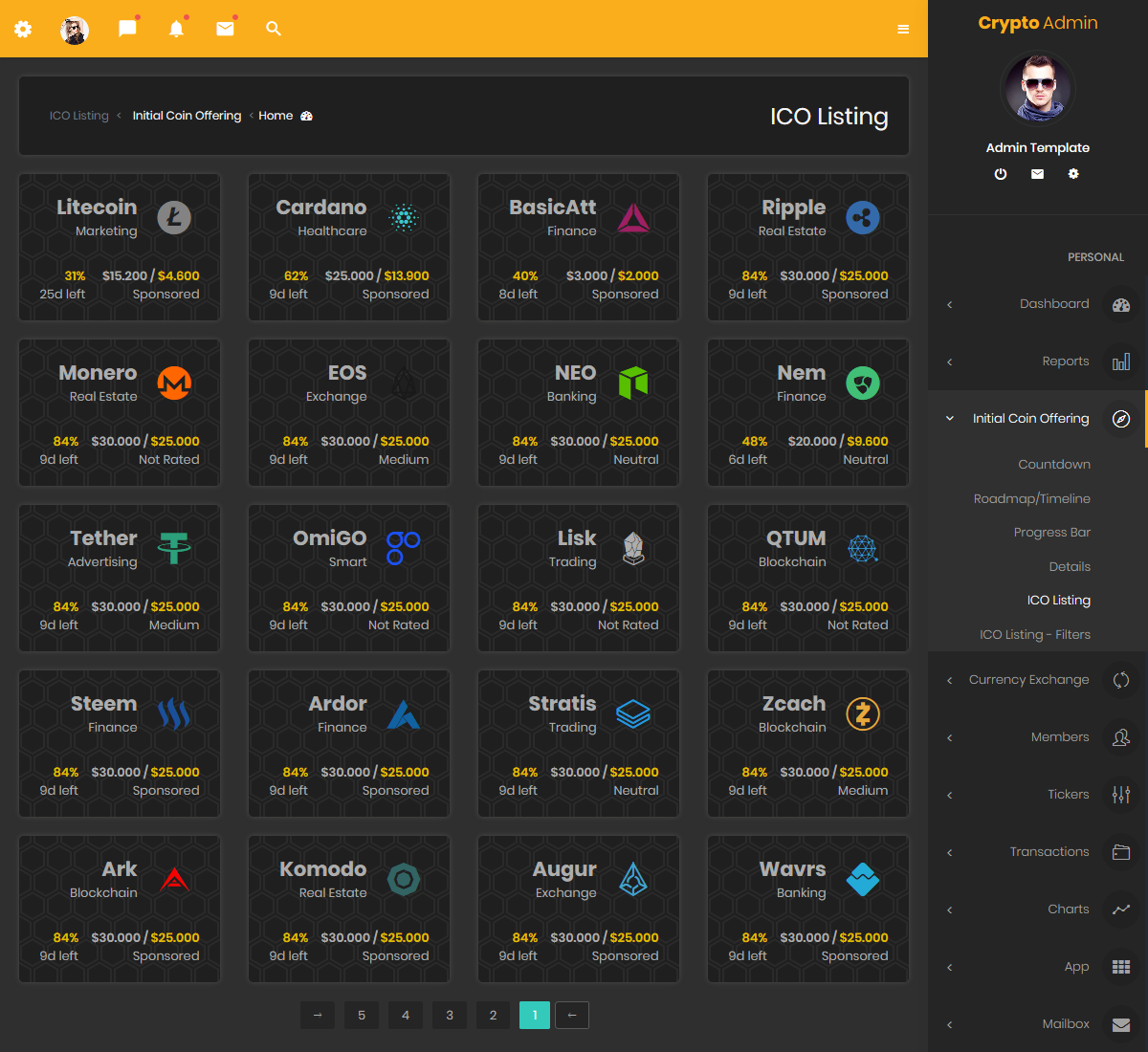Expand the Charts menu chevron
Viewport: 1148px width, 1052px height.
click(x=950, y=910)
